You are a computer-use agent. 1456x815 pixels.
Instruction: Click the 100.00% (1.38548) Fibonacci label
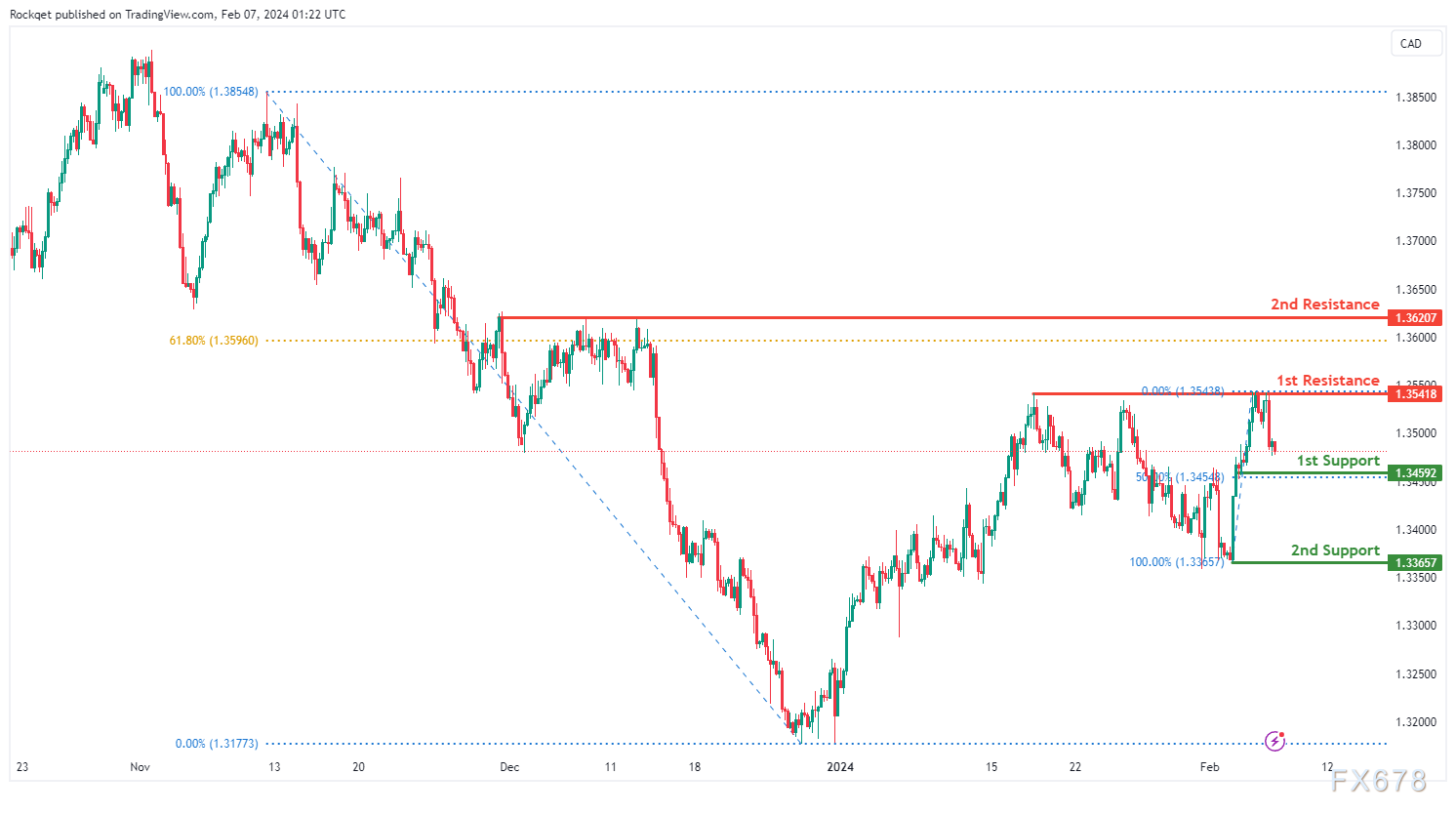[211, 92]
